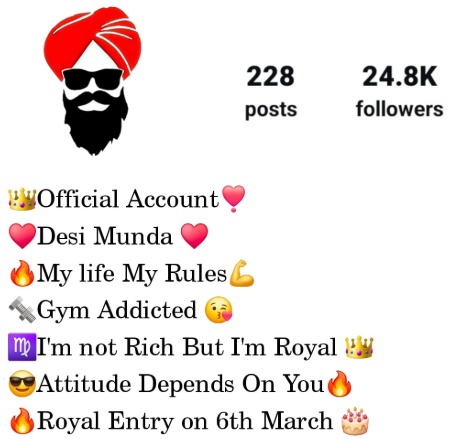Click the crown emoji after Royal
457x439 pixels.
tap(359, 347)
